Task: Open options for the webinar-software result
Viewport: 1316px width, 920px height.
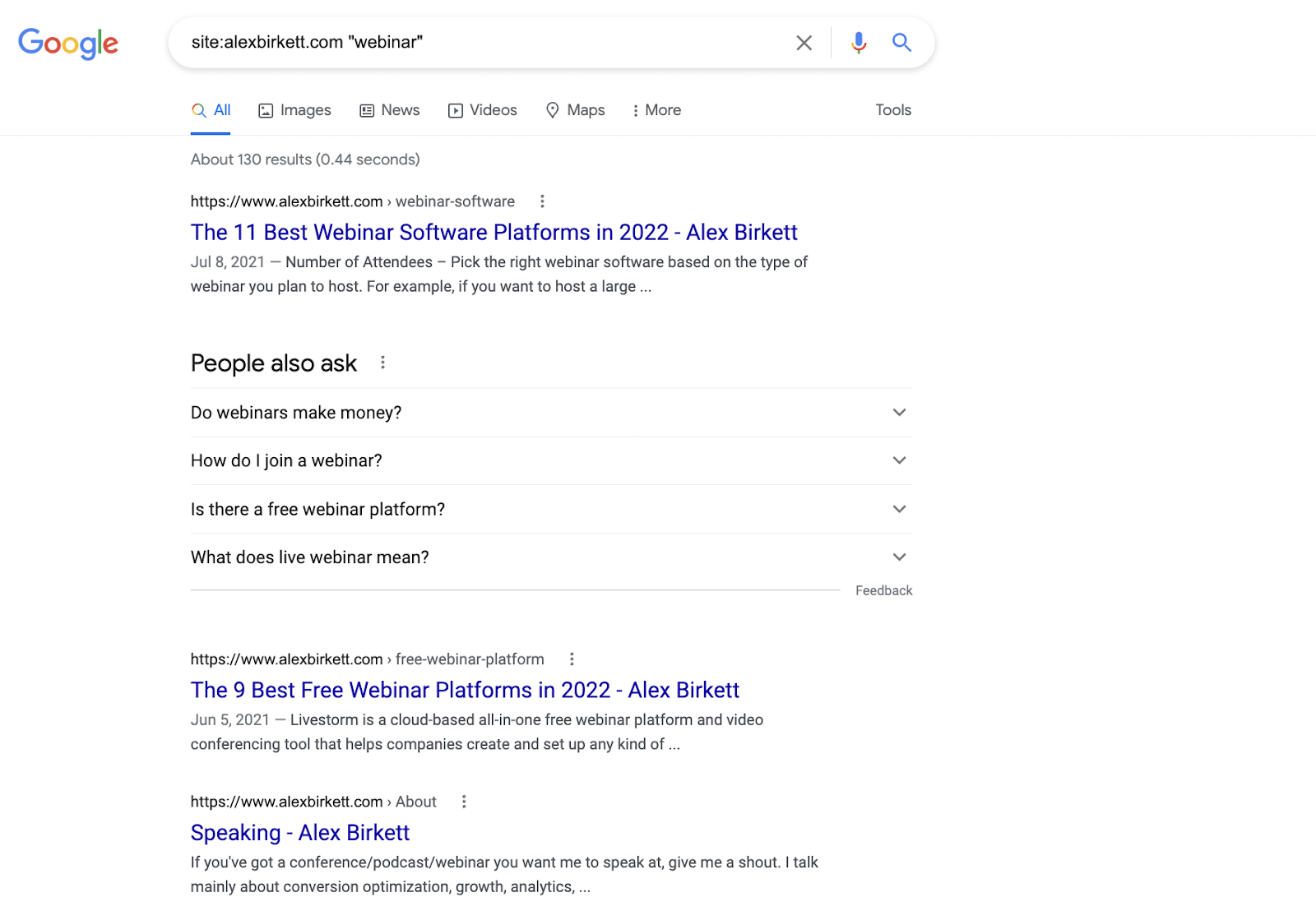Action: click(542, 201)
